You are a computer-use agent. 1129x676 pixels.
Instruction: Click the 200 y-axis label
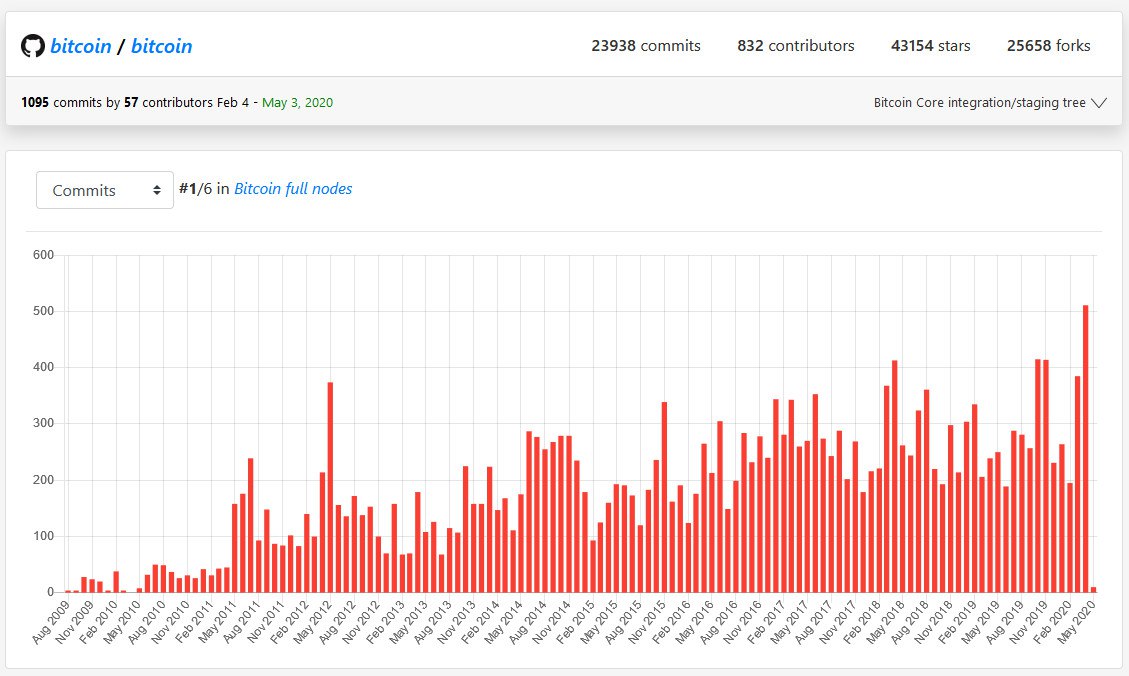tap(43, 479)
